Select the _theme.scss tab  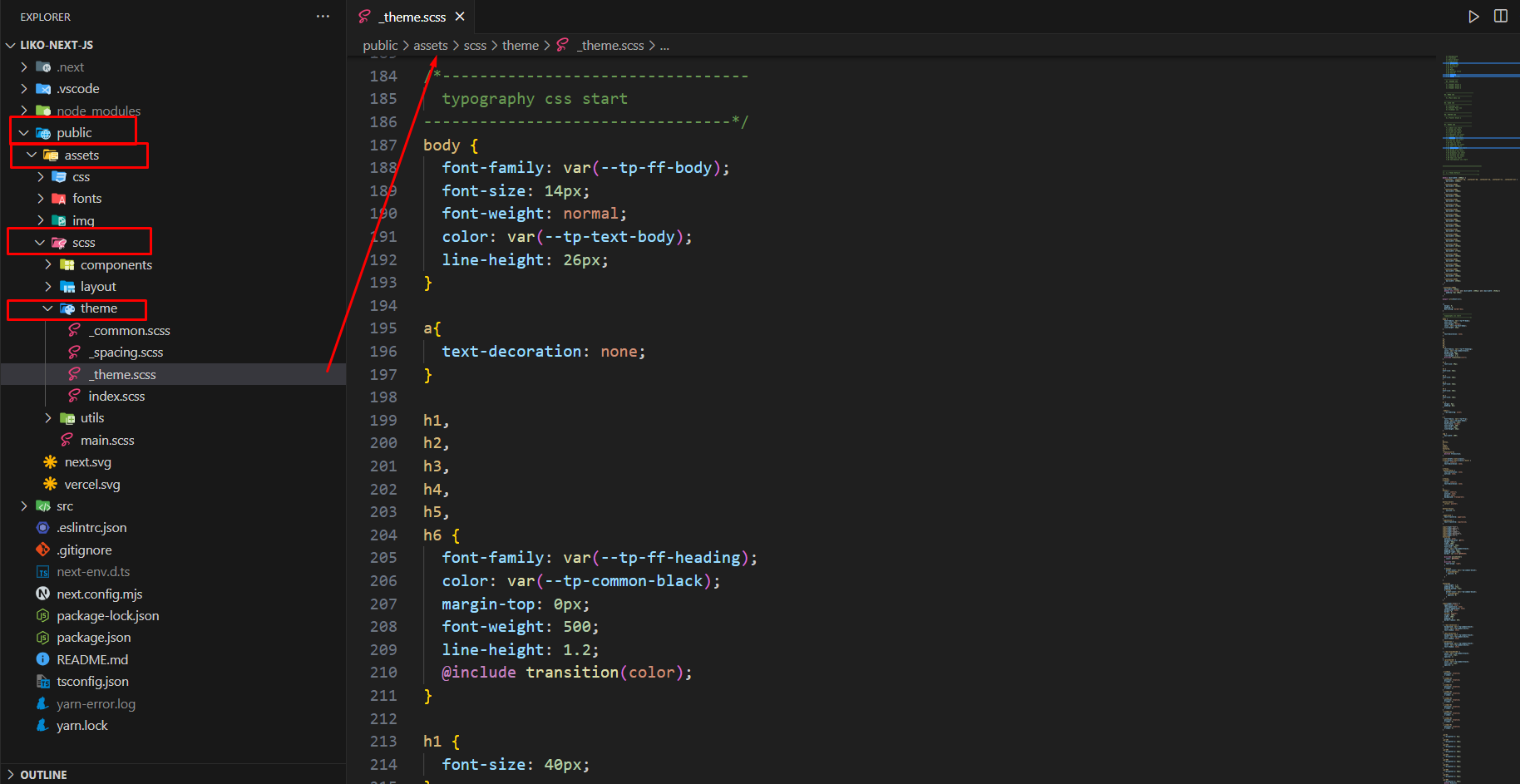[x=413, y=17]
